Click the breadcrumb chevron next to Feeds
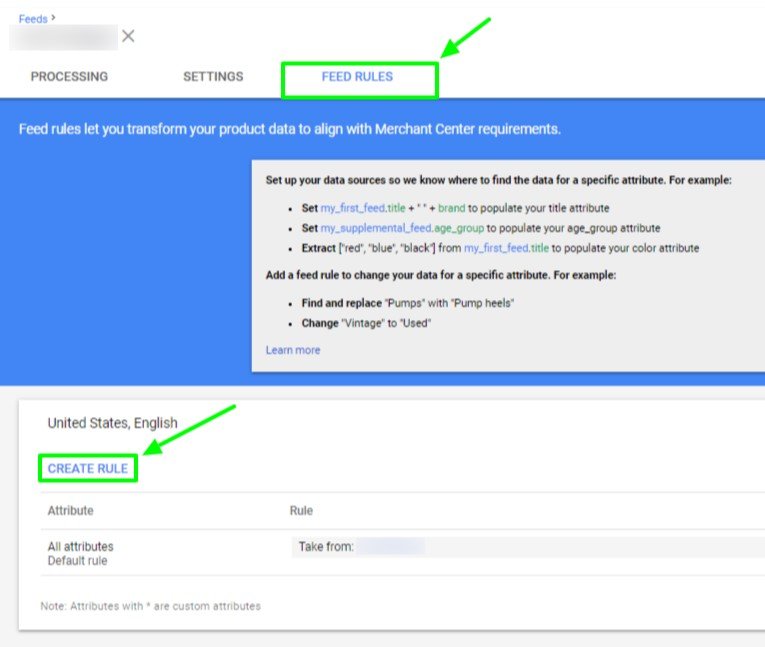Screen dimensions: 765x647 pyautogui.click(x=54, y=18)
